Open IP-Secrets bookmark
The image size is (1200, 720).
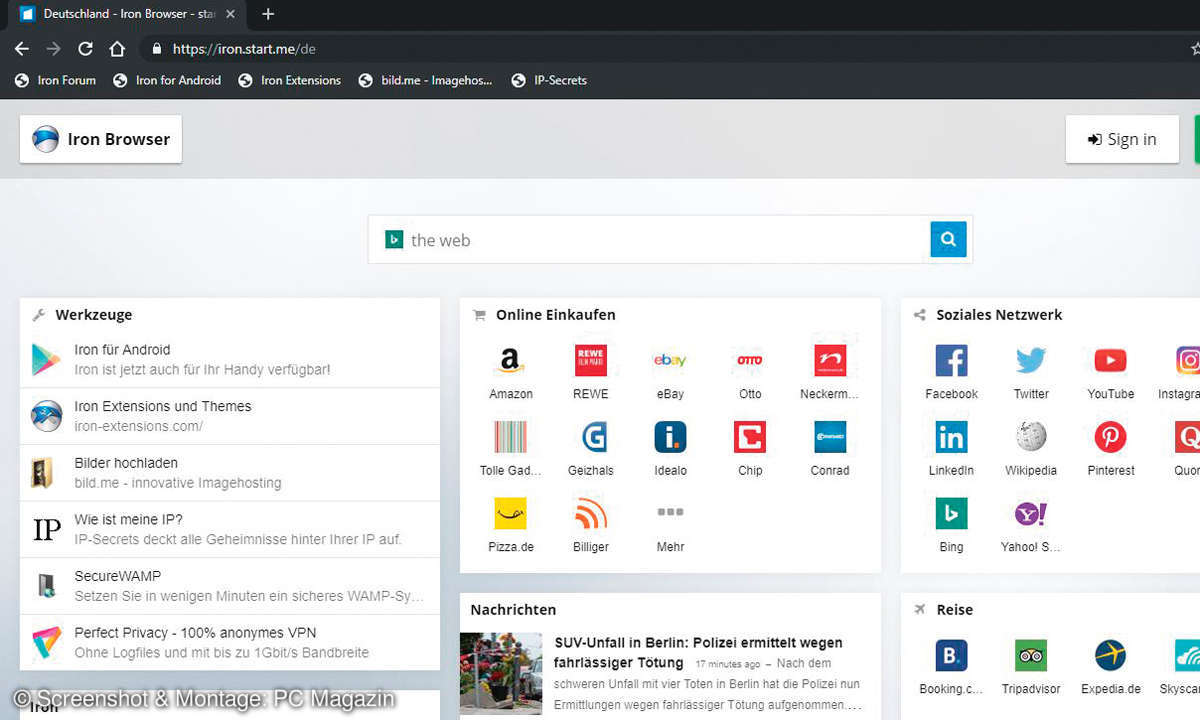tap(549, 80)
